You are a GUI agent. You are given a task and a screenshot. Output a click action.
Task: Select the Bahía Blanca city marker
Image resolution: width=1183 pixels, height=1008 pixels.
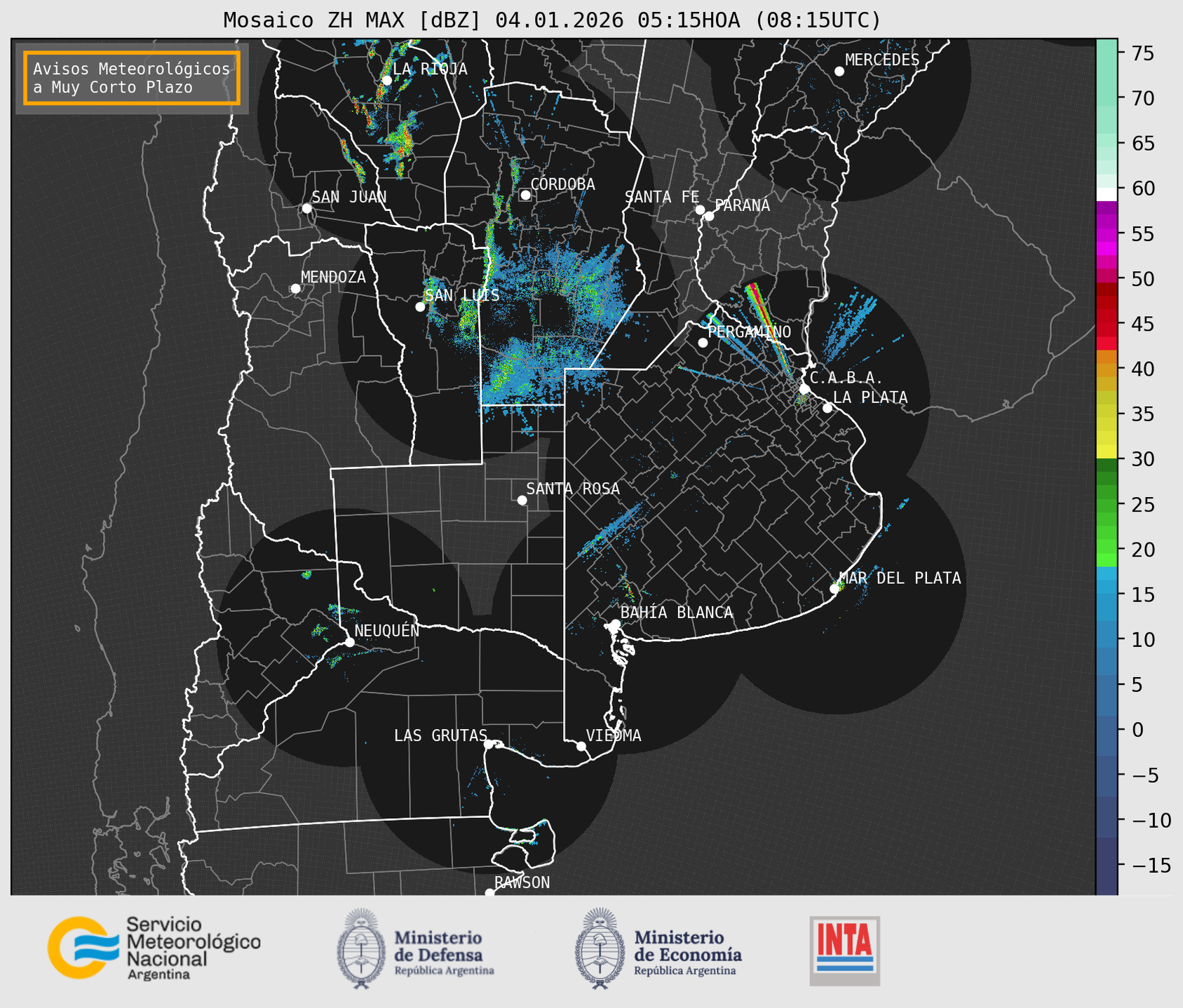pos(615,624)
